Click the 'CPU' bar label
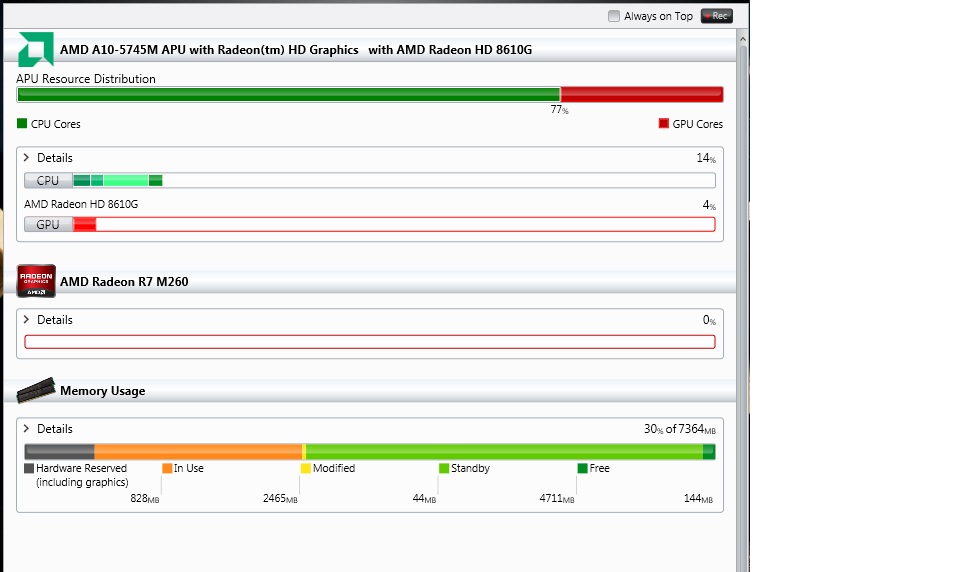 coord(48,180)
